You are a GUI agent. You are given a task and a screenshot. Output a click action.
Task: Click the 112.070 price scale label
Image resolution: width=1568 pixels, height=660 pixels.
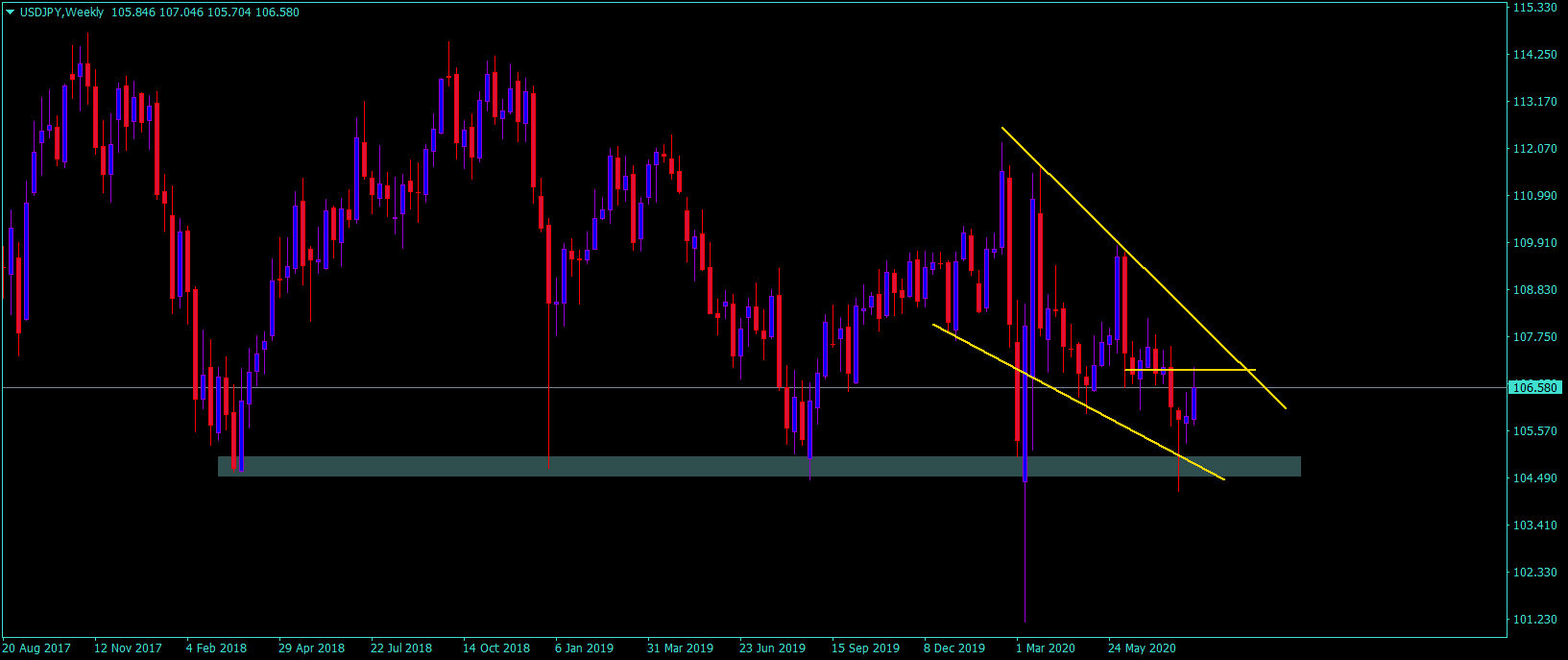(x=1534, y=149)
